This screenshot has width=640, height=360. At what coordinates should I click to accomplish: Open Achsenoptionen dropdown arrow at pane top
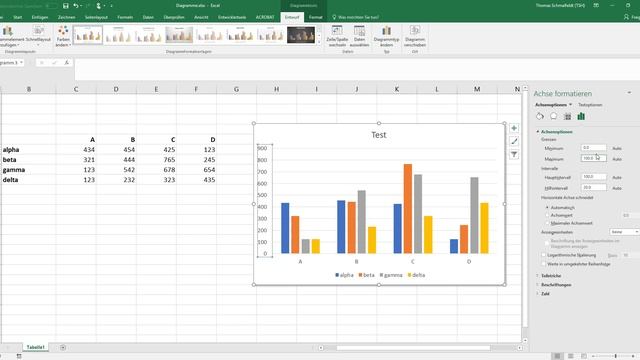571,105
